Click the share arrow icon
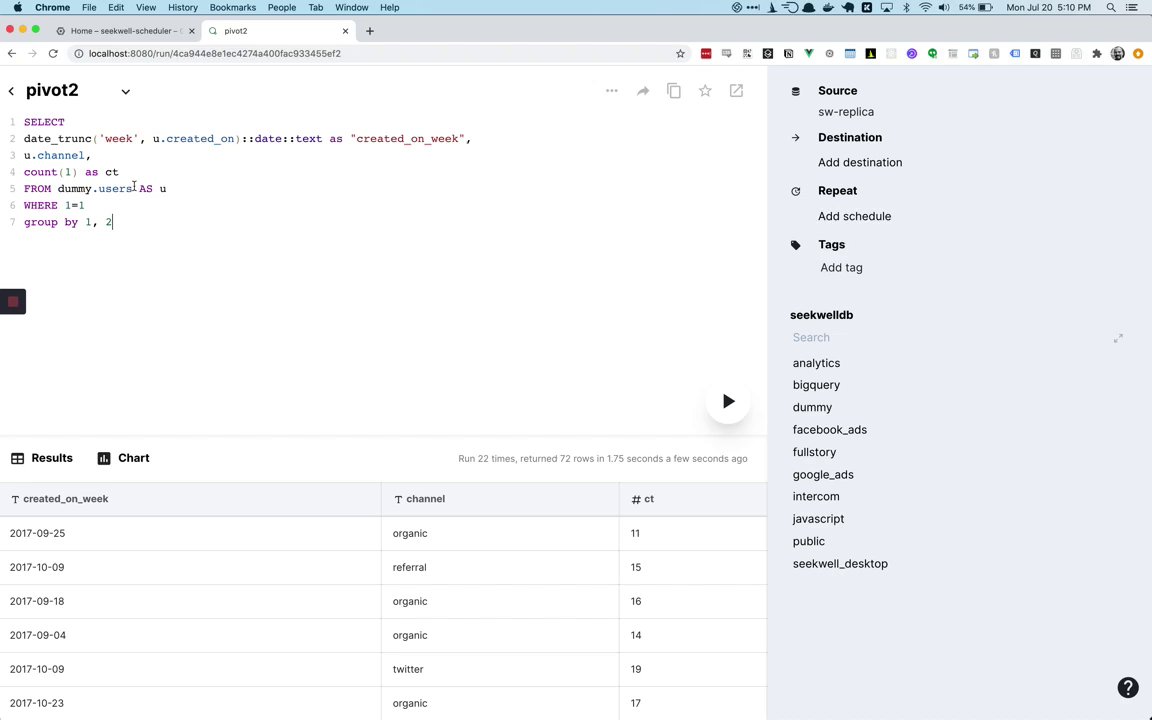Image resolution: width=1152 pixels, height=720 pixels. click(x=643, y=91)
